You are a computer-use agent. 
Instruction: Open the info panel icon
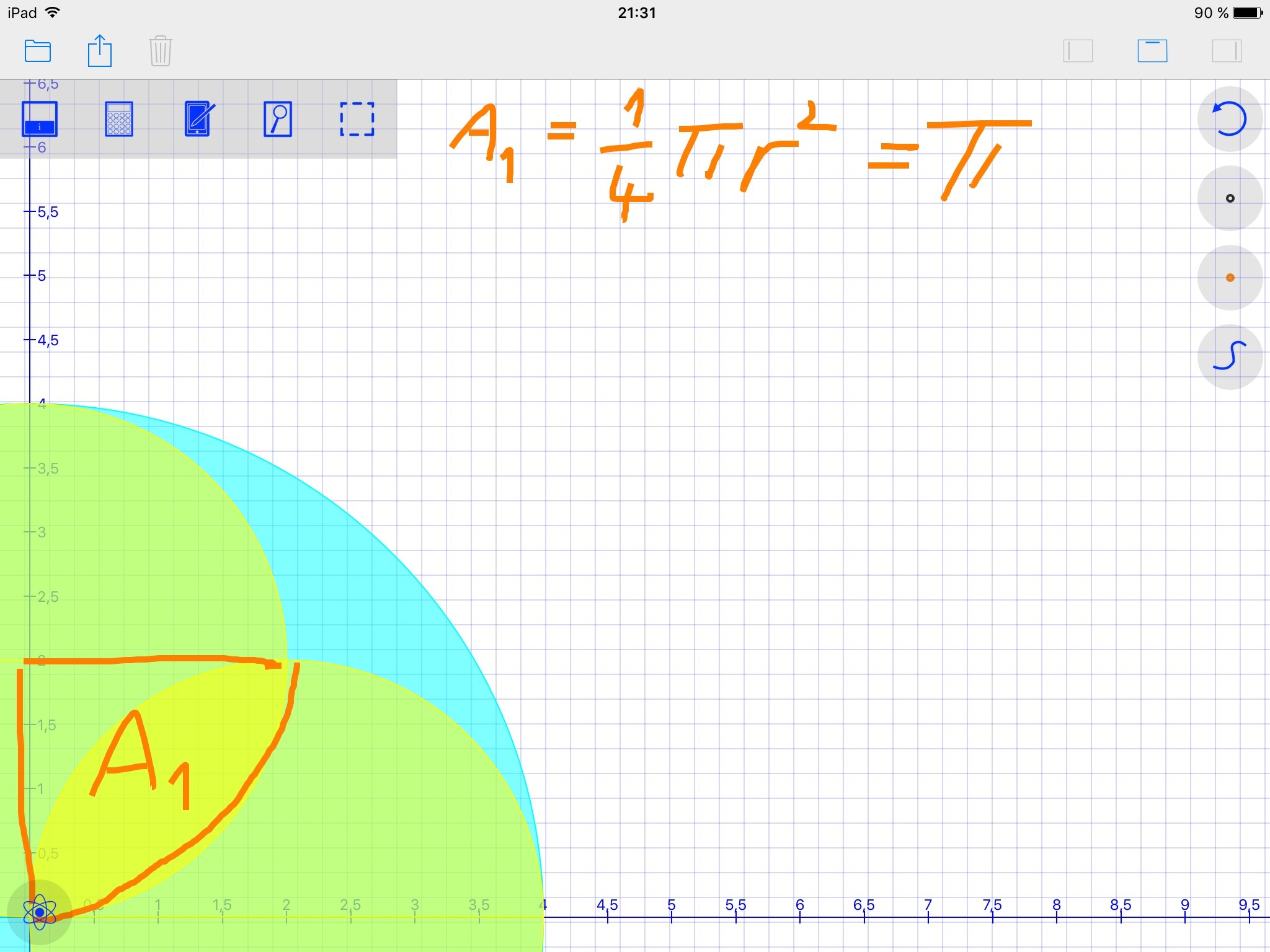(40, 118)
